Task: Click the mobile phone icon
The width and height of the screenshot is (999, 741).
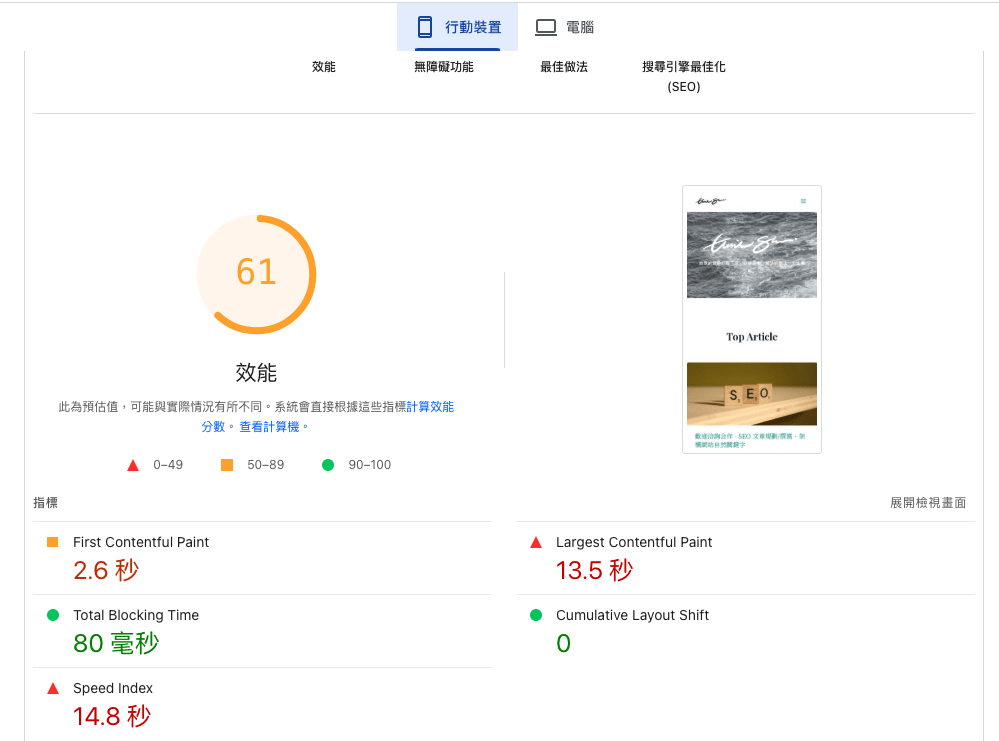Action: point(424,27)
